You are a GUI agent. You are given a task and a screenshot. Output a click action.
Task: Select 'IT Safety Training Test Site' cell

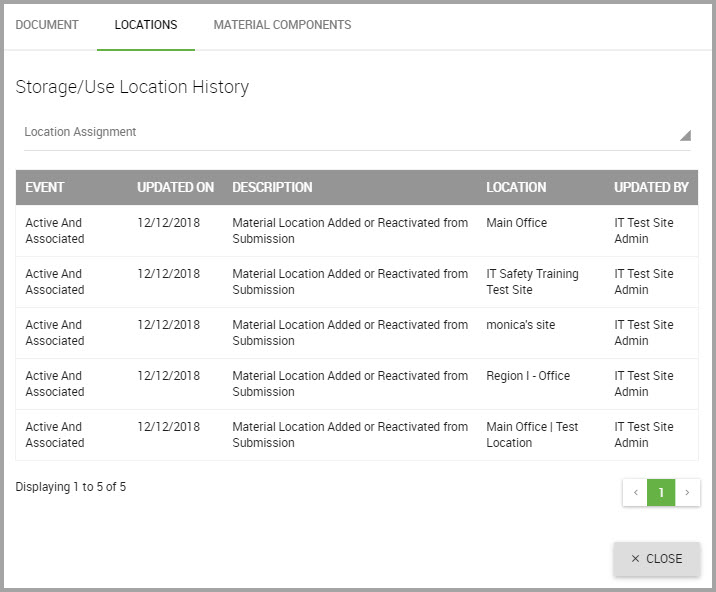[x=532, y=282]
